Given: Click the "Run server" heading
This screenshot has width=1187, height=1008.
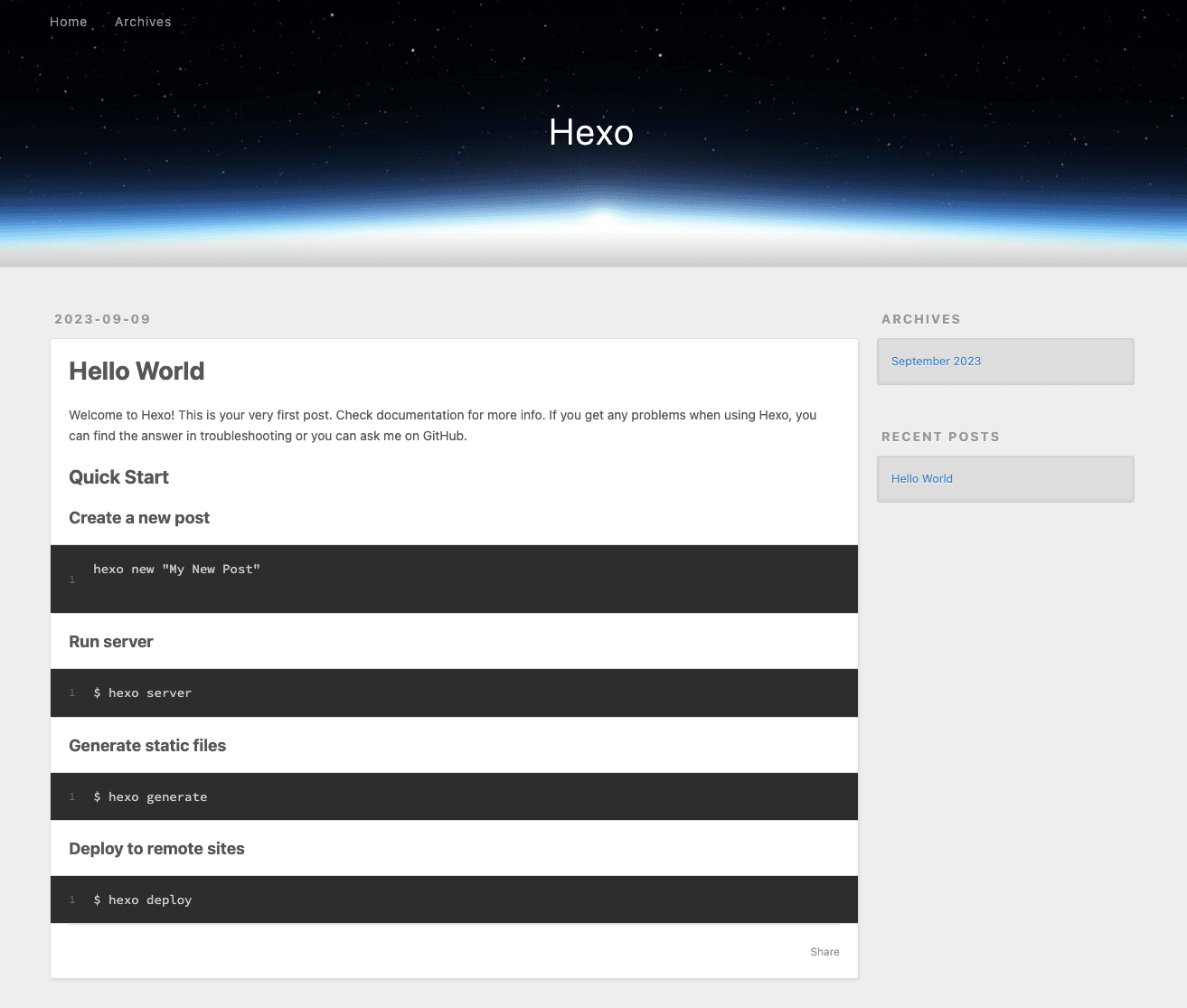Looking at the screenshot, I should (x=111, y=642).
